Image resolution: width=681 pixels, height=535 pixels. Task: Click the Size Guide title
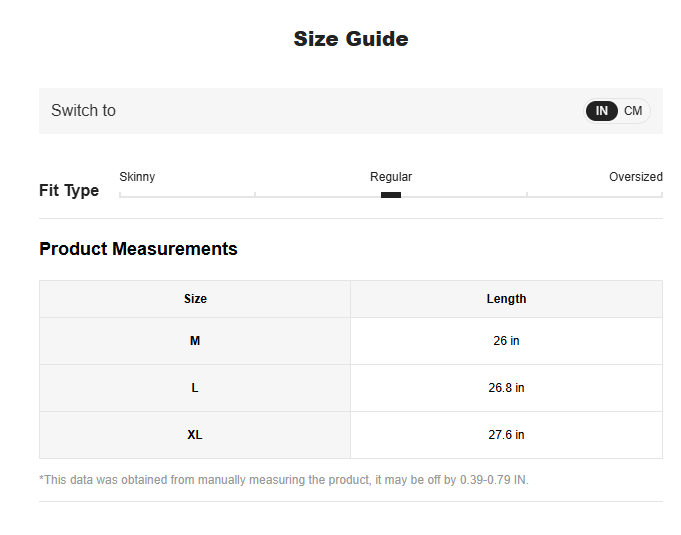point(350,39)
